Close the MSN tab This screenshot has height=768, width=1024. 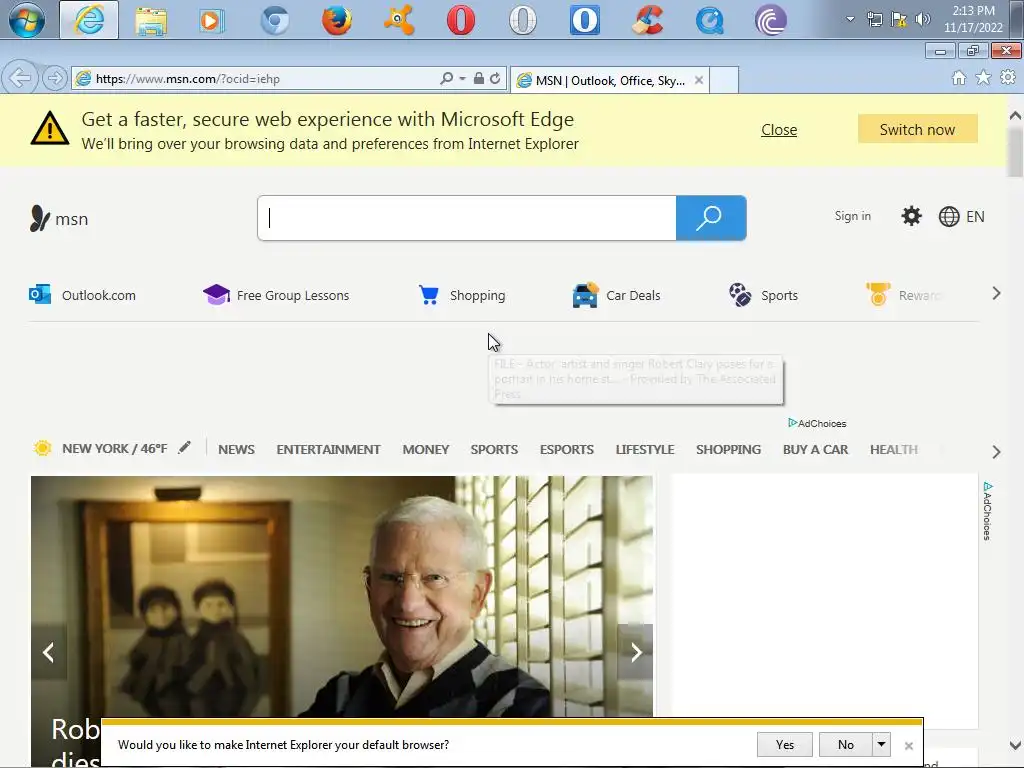tap(699, 80)
